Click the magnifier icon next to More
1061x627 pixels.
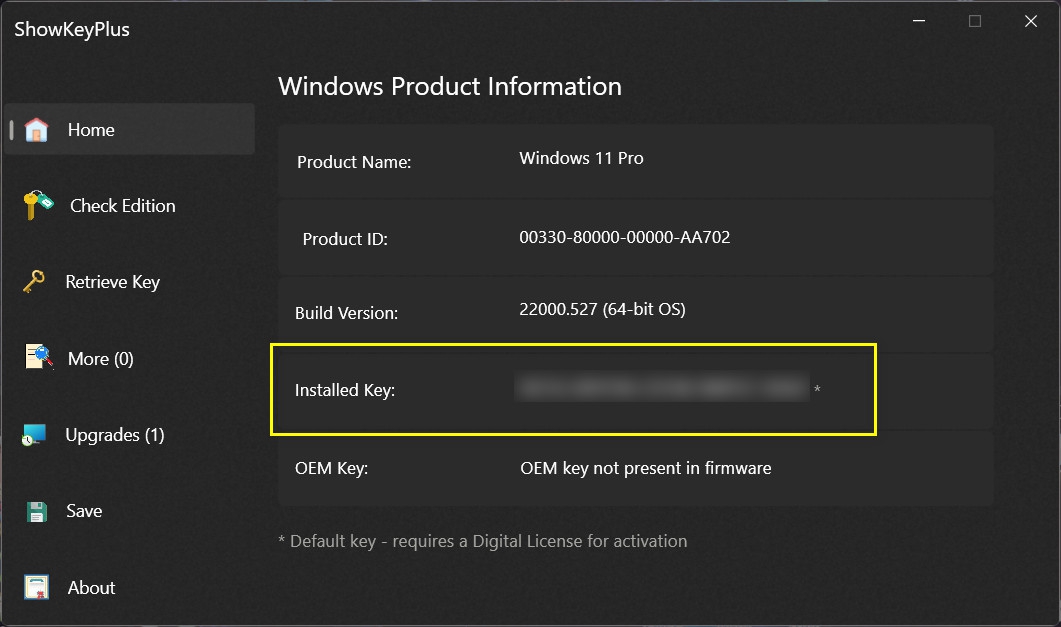click(x=39, y=358)
